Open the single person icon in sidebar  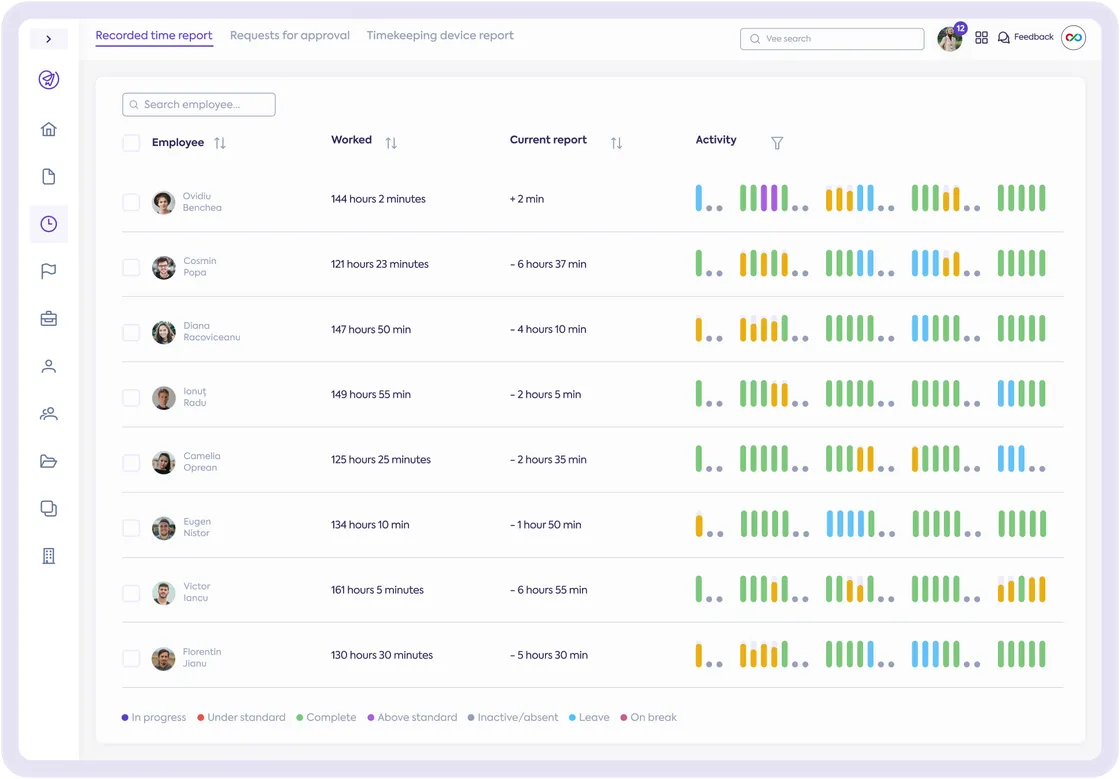click(x=49, y=366)
